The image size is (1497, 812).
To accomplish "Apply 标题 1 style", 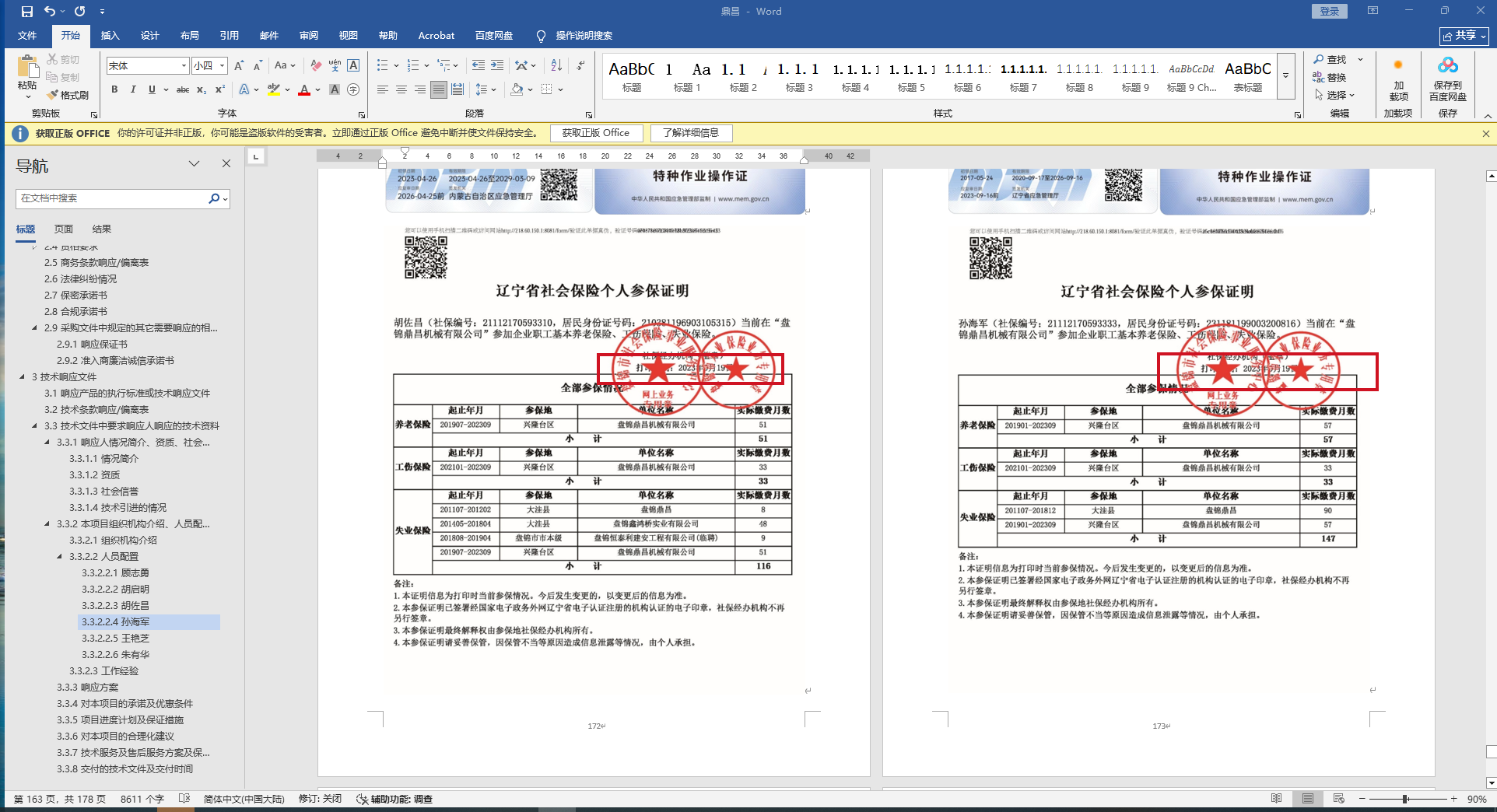I will [x=688, y=76].
